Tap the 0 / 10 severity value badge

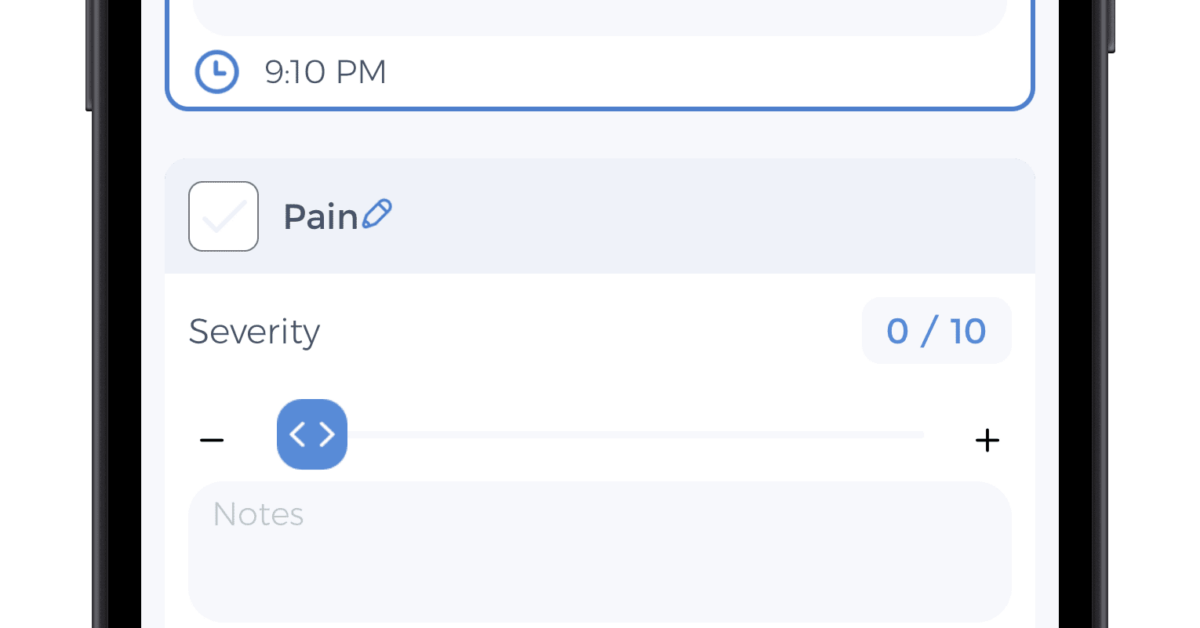point(936,331)
